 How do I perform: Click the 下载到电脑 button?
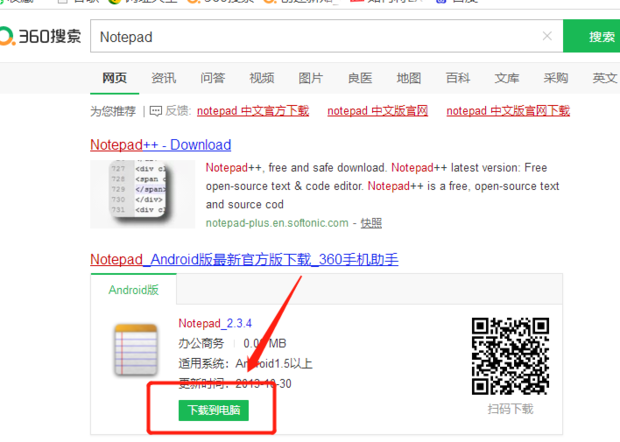point(214,410)
